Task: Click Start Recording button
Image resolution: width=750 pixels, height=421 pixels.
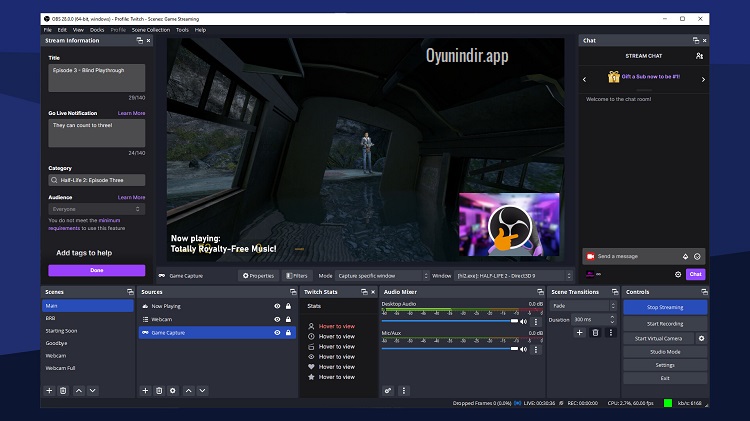Action: pos(665,324)
